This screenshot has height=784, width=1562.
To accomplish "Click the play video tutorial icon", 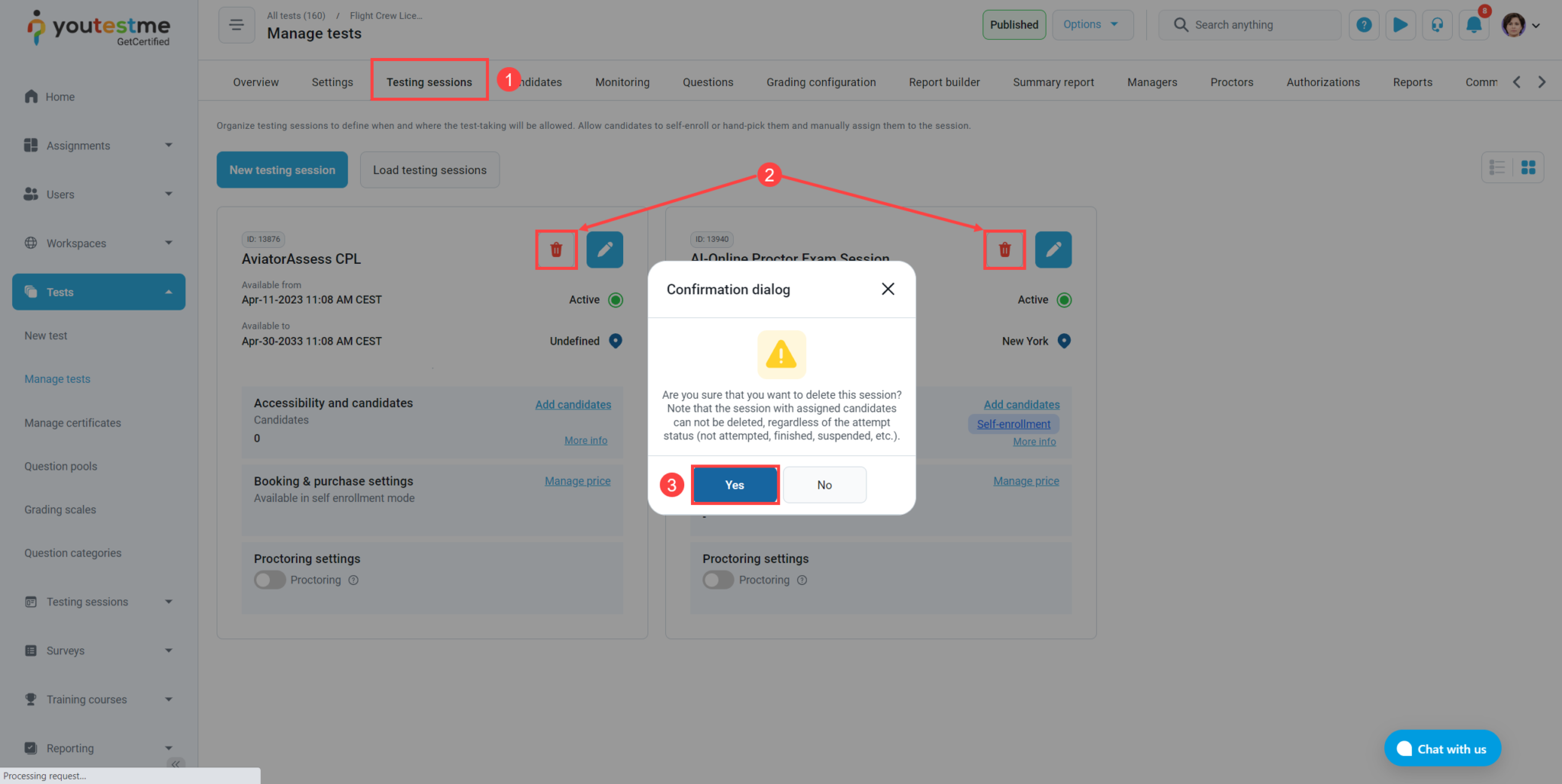I will pyautogui.click(x=1400, y=25).
